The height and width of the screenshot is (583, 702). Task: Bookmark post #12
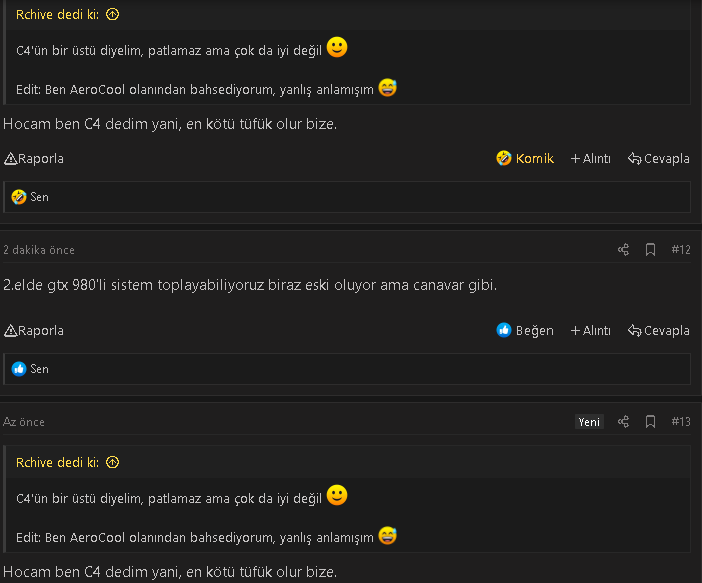[x=650, y=250]
